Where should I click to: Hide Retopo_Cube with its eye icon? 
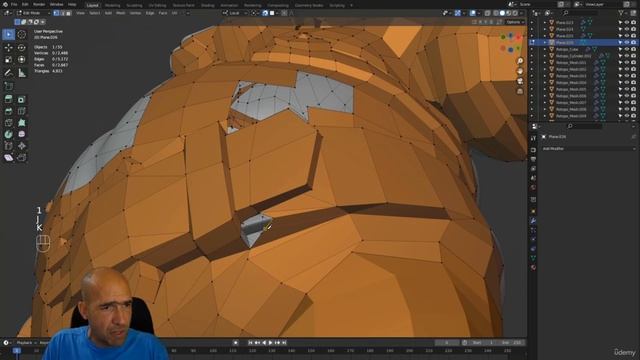click(627, 49)
